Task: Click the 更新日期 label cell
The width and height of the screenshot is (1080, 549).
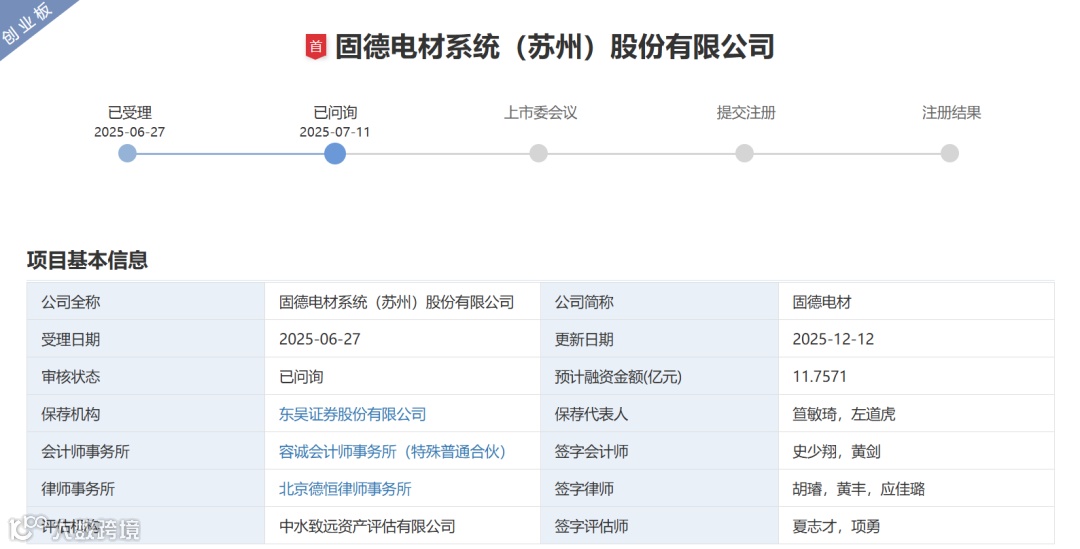Action: [x=659, y=339]
